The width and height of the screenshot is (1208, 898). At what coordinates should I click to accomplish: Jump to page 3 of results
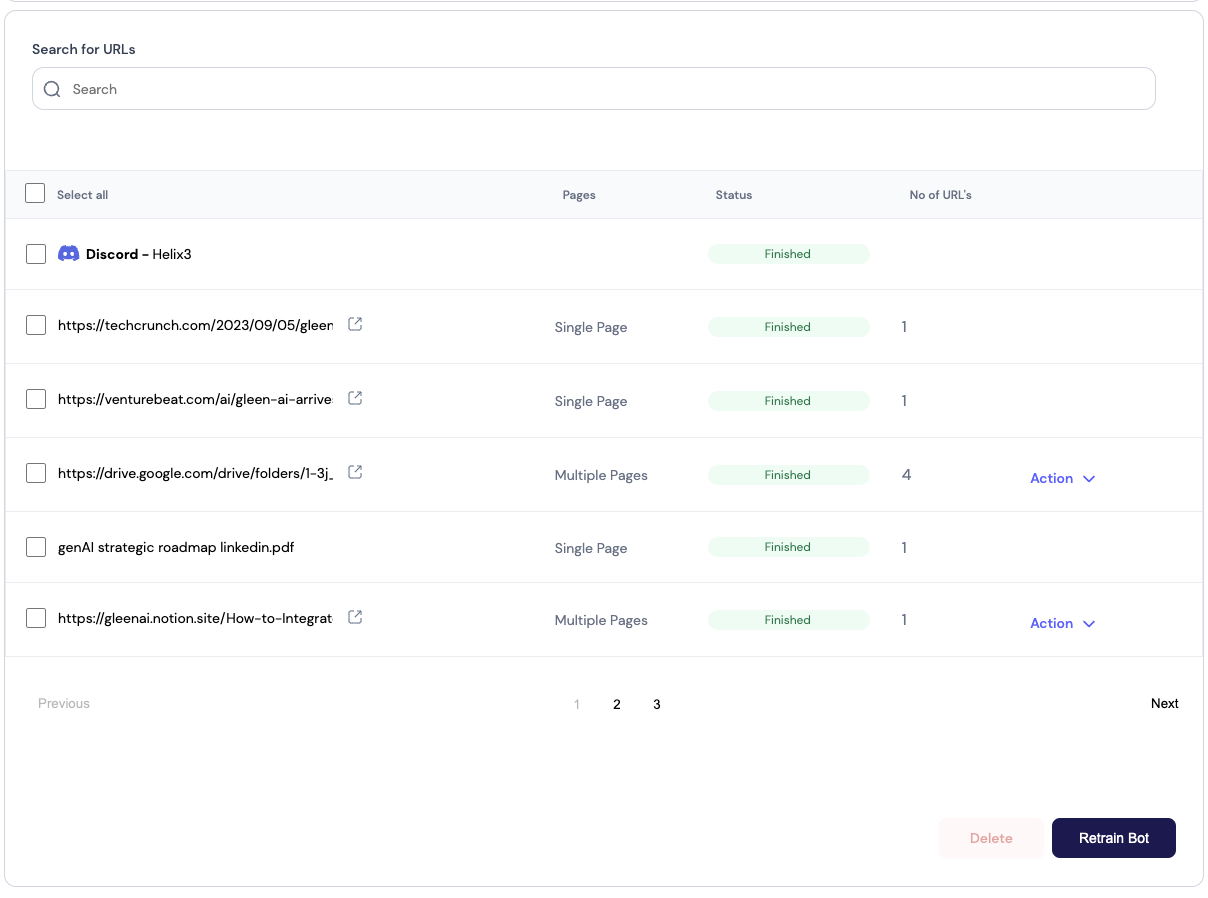[657, 704]
